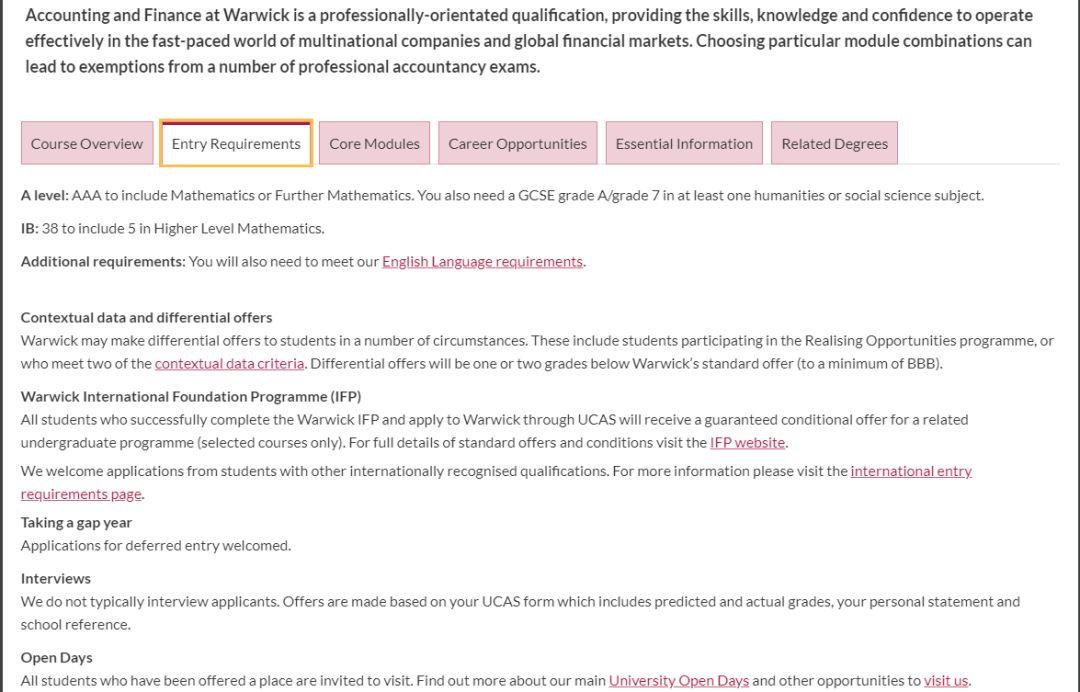
Task: Click the 'Contextual data and differential offers' heading
Action: (146, 317)
